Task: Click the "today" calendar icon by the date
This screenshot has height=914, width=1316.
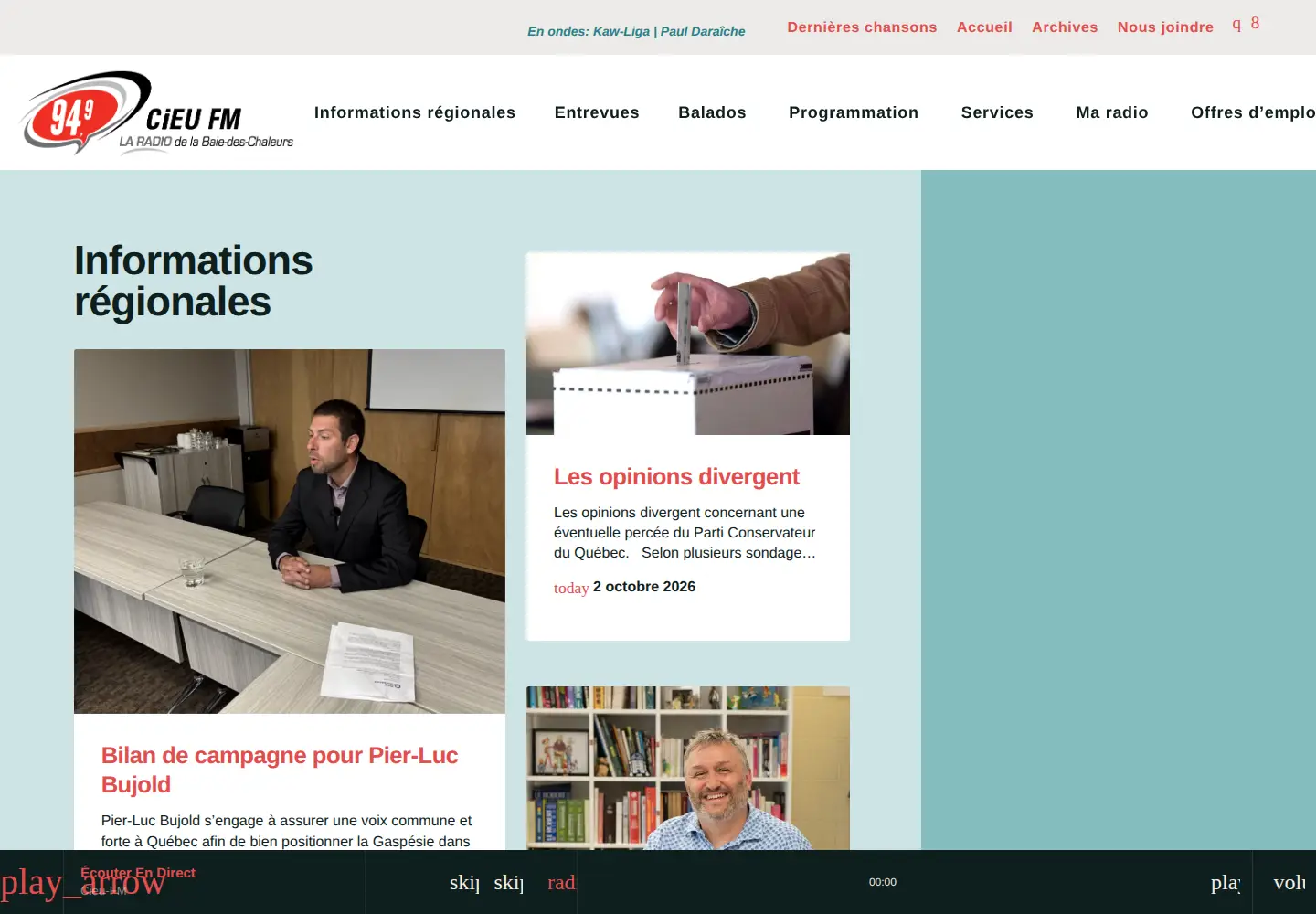Action: click(x=571, y=588)
